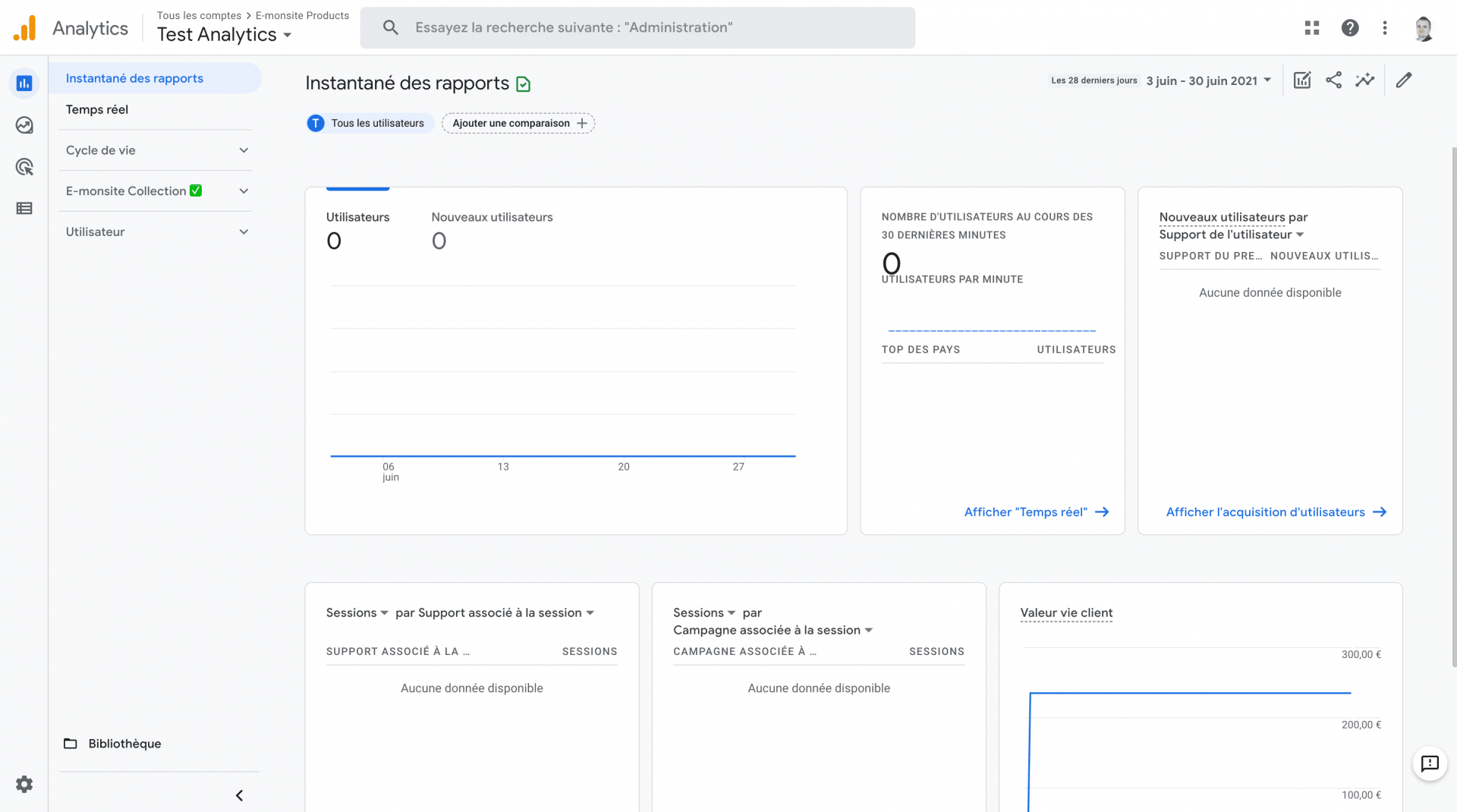1457x812 pixels.
Task: Open the Explore section icon
Action: [x=24, y=125]
